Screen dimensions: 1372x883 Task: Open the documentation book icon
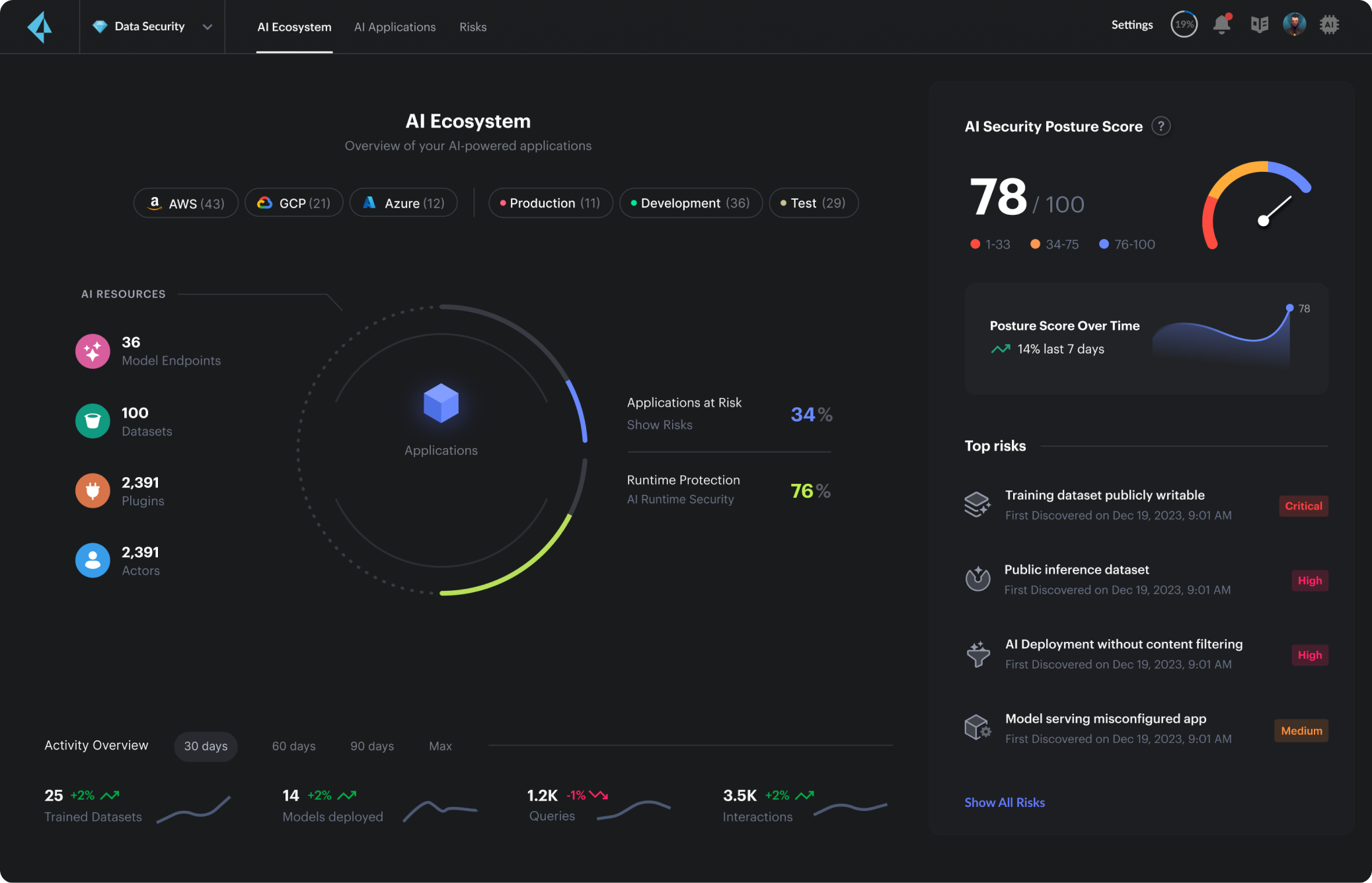[1258, 24]
